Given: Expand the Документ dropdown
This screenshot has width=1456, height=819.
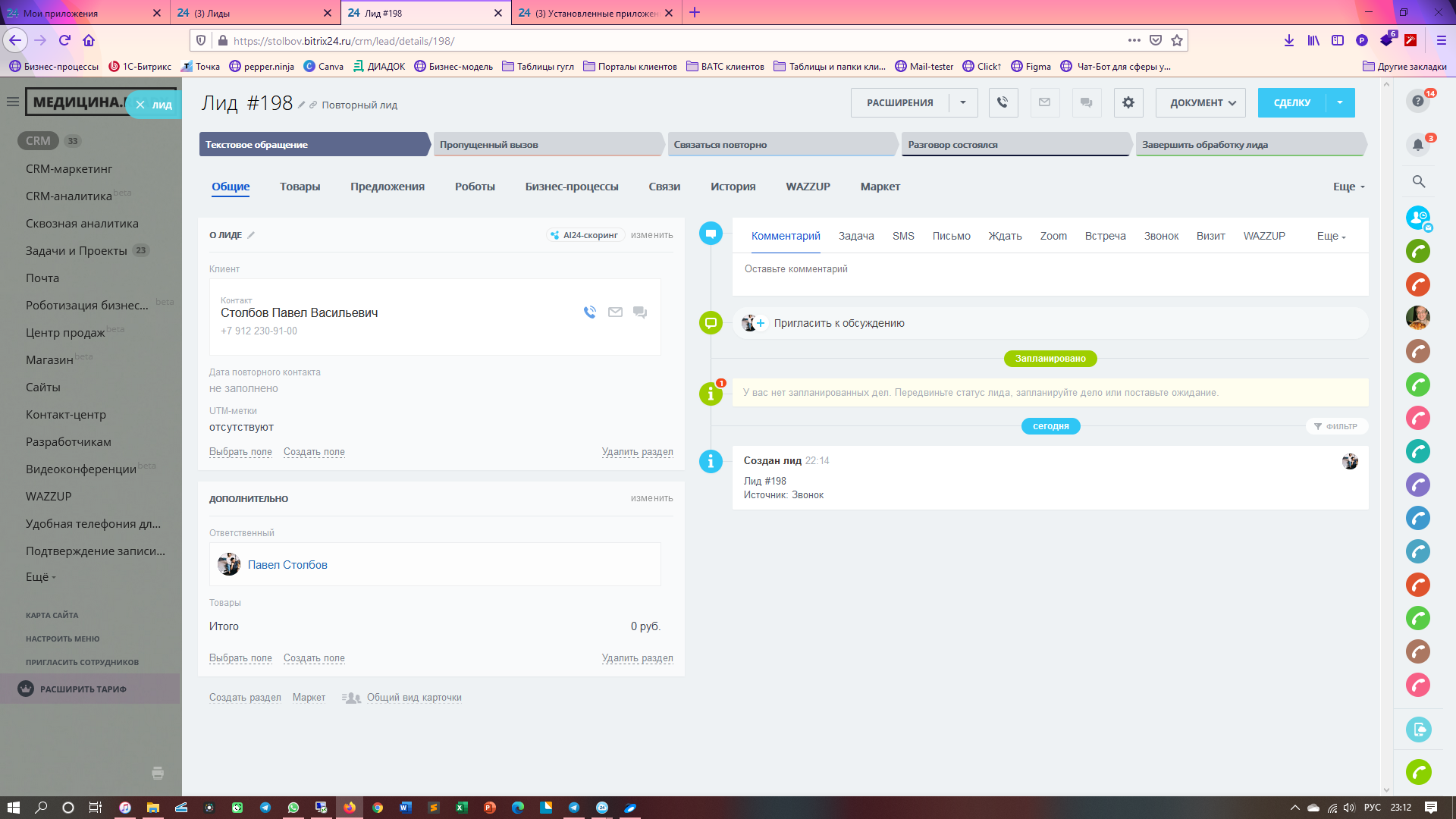Looking at the screenshot, I should (x=1202, y=102).
